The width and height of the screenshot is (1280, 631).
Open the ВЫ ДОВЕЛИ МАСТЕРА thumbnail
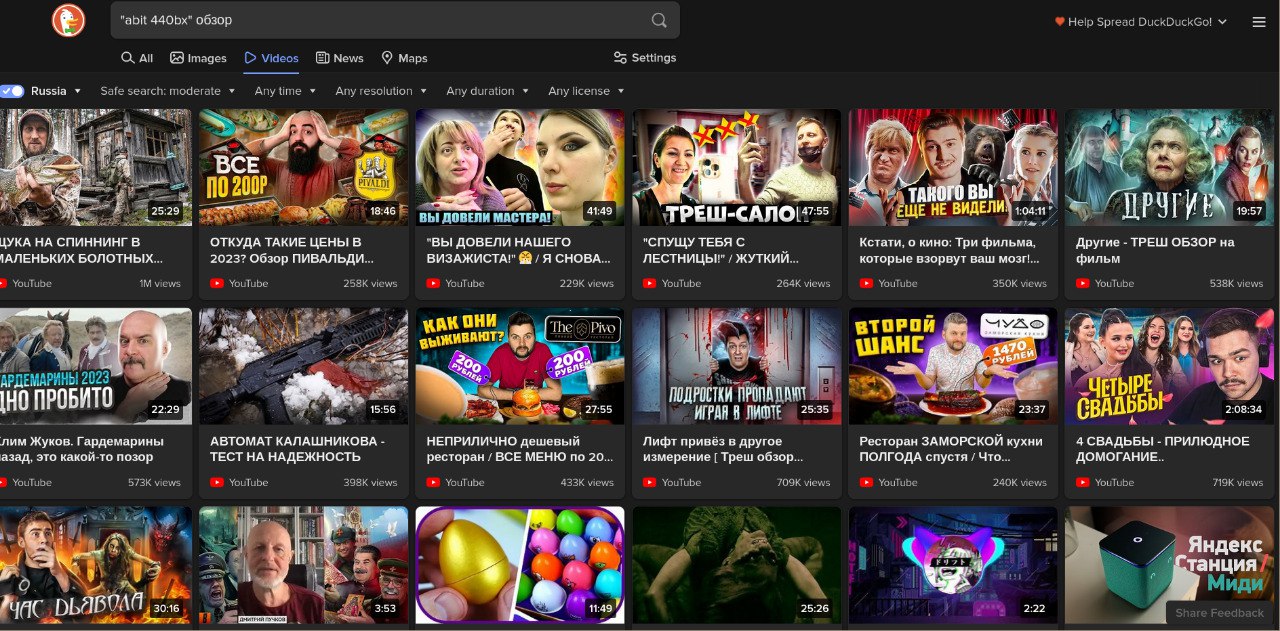click(x=520, y=167)
